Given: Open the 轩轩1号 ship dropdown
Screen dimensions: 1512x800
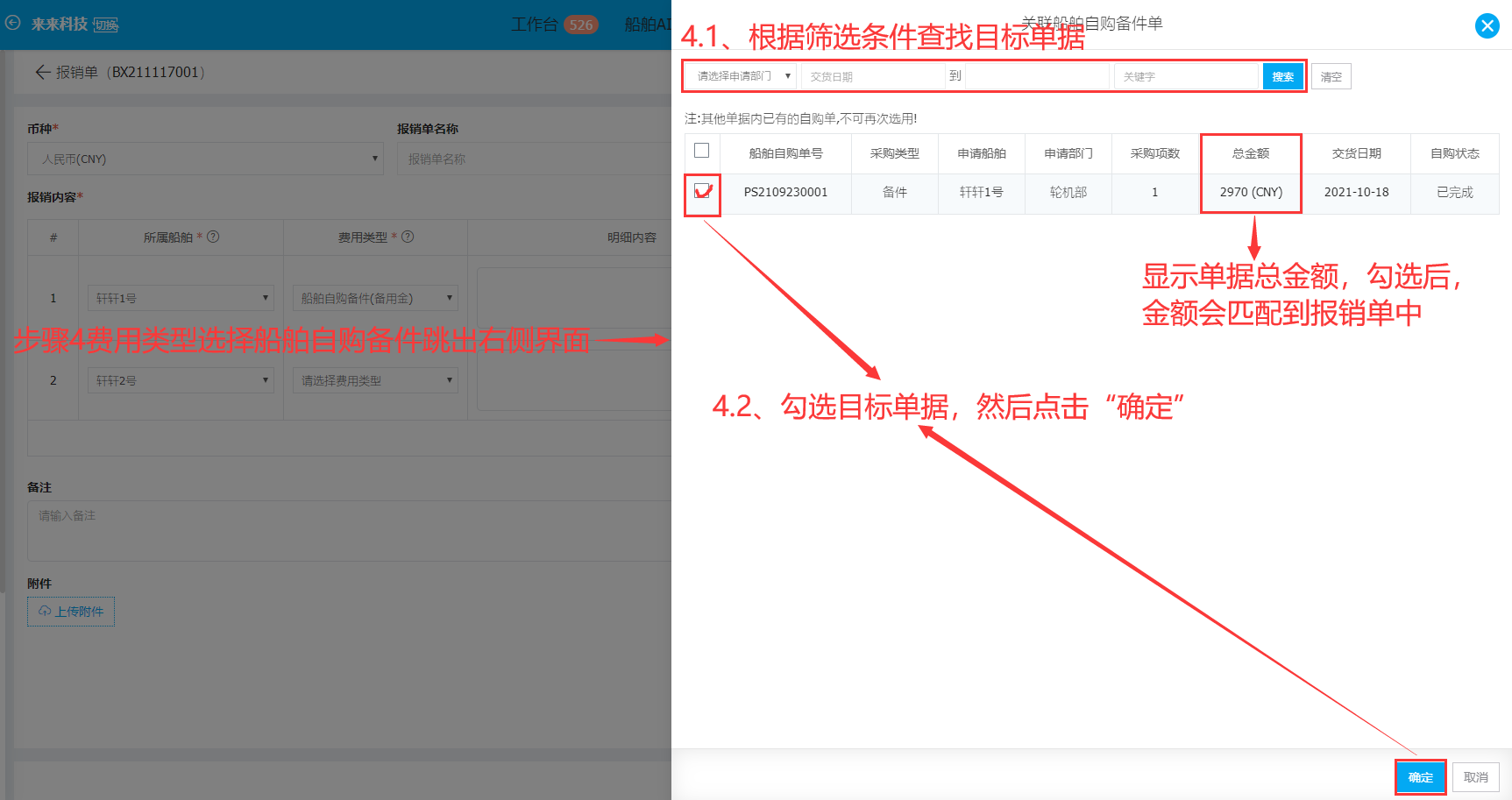Looking at the screenshot, I should point(181,298).
